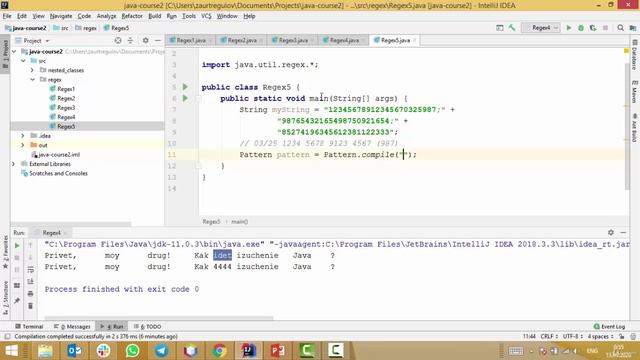Screen dimensions: 640x360
Task: Hide the Project tool window
Action: pos(158,40)
